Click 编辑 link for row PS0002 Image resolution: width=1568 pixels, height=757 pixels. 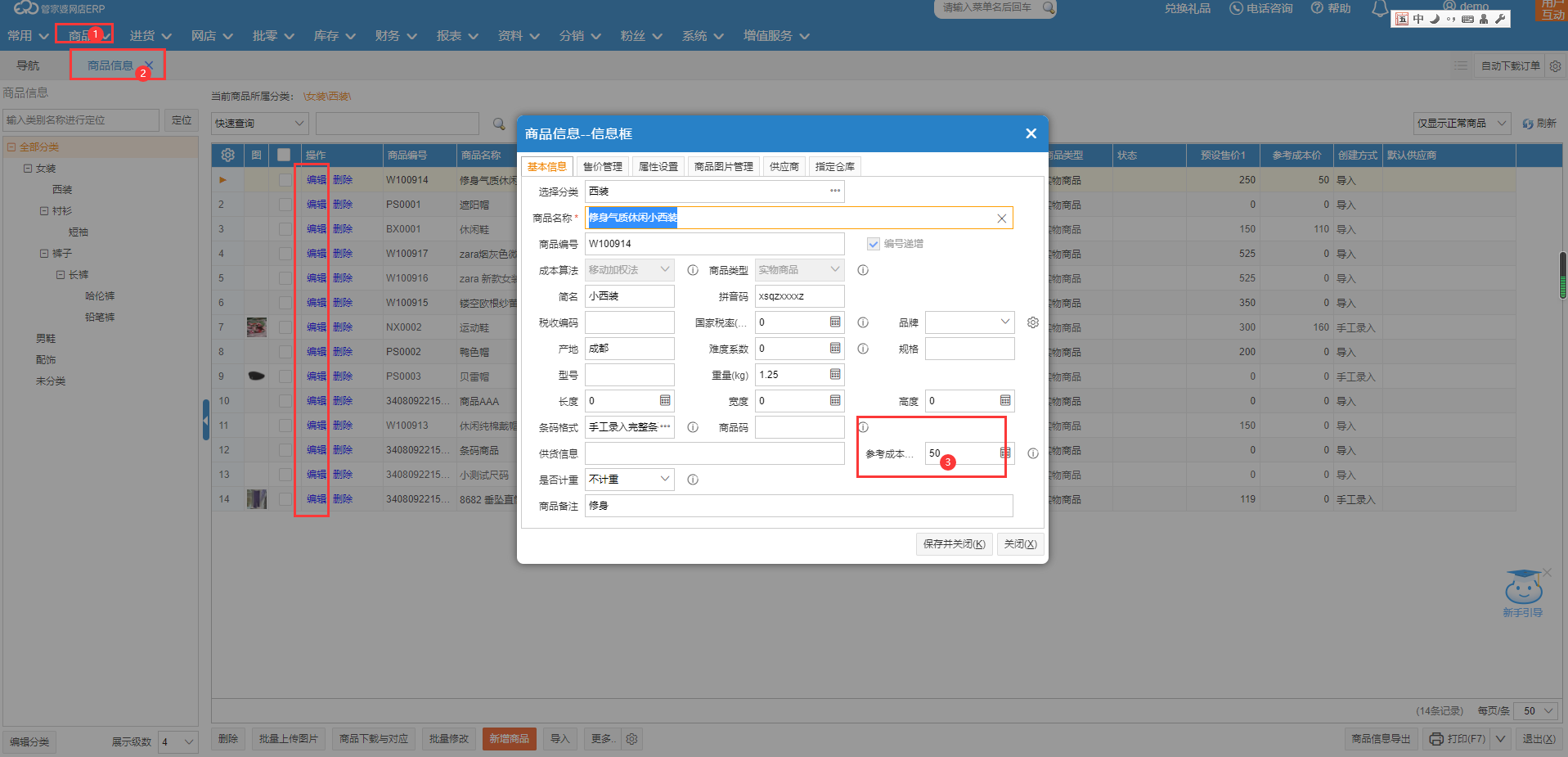click(x=317, y=352)
